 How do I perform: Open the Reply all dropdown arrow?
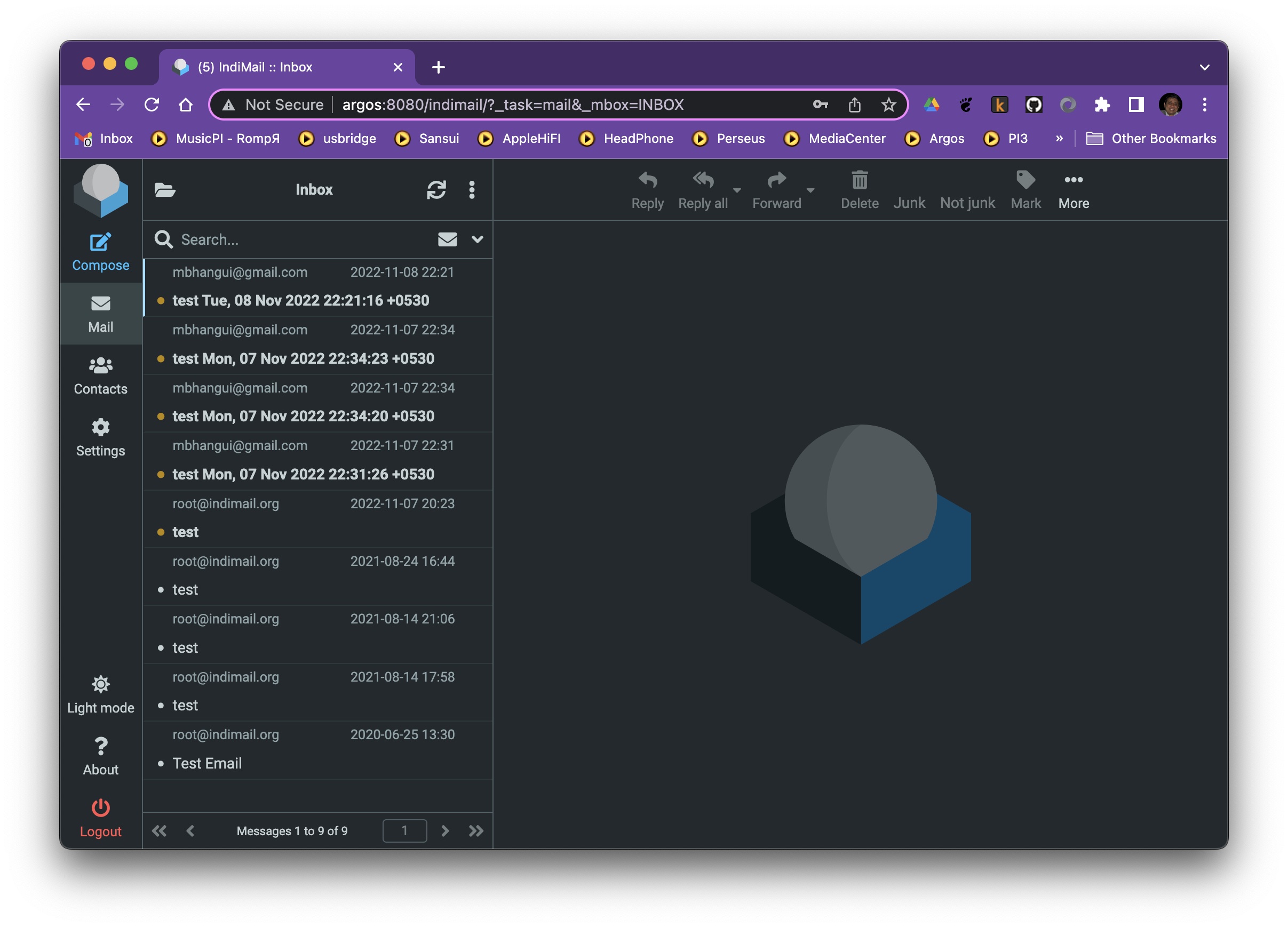(x=736, y=190)
